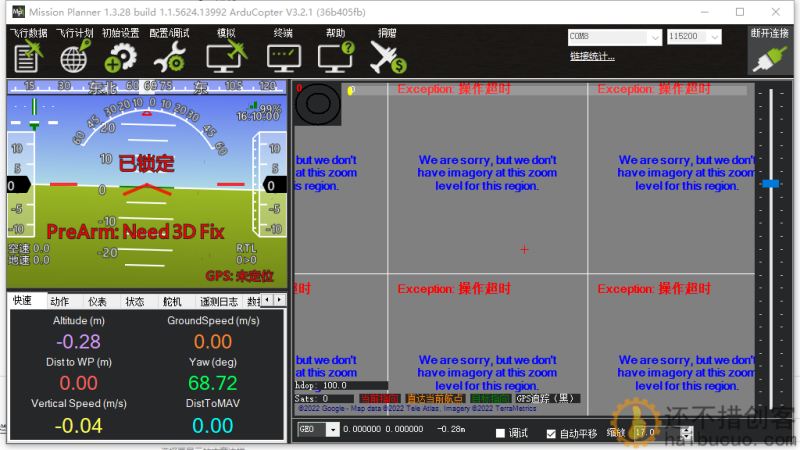Open the 初始设置 initial setup gear icon
The width and height of the screenshot is (800, 450).
tap(120, 57)
